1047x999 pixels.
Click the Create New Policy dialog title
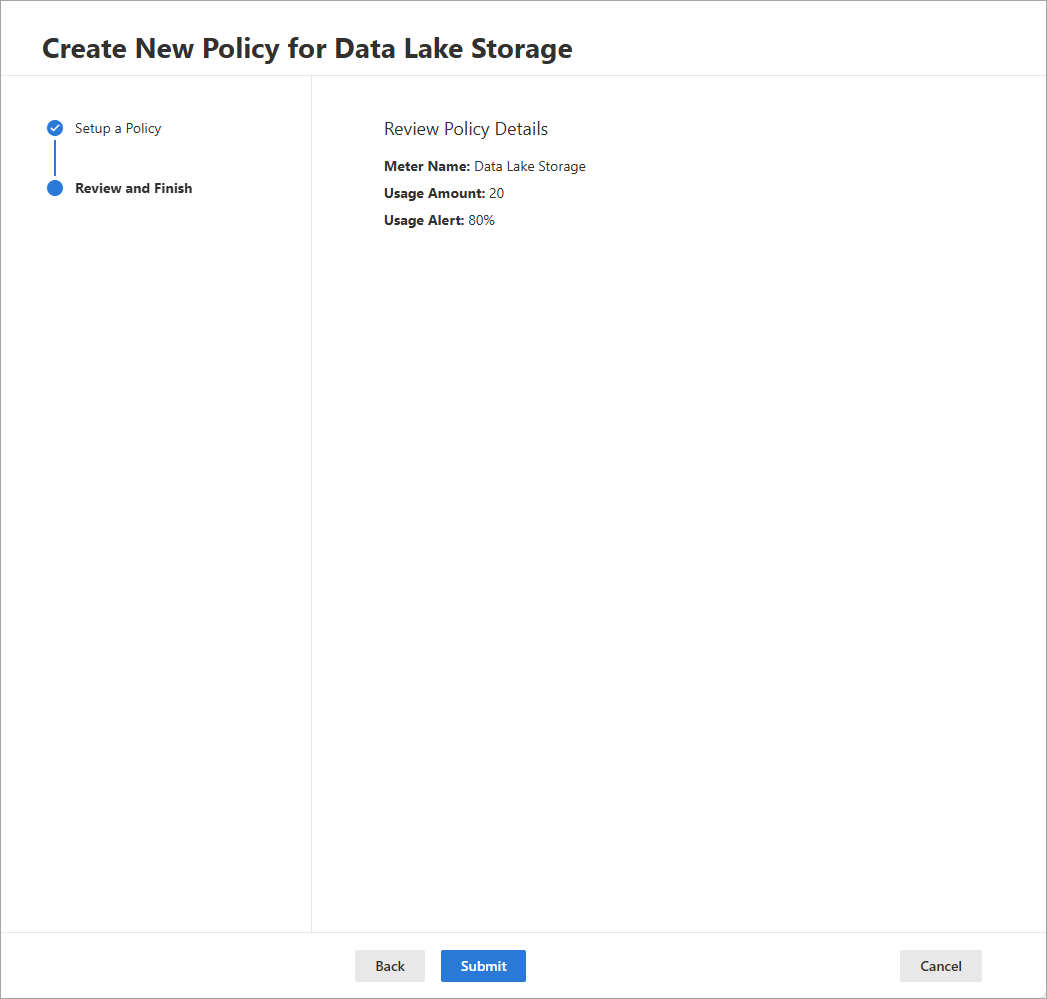307,48
